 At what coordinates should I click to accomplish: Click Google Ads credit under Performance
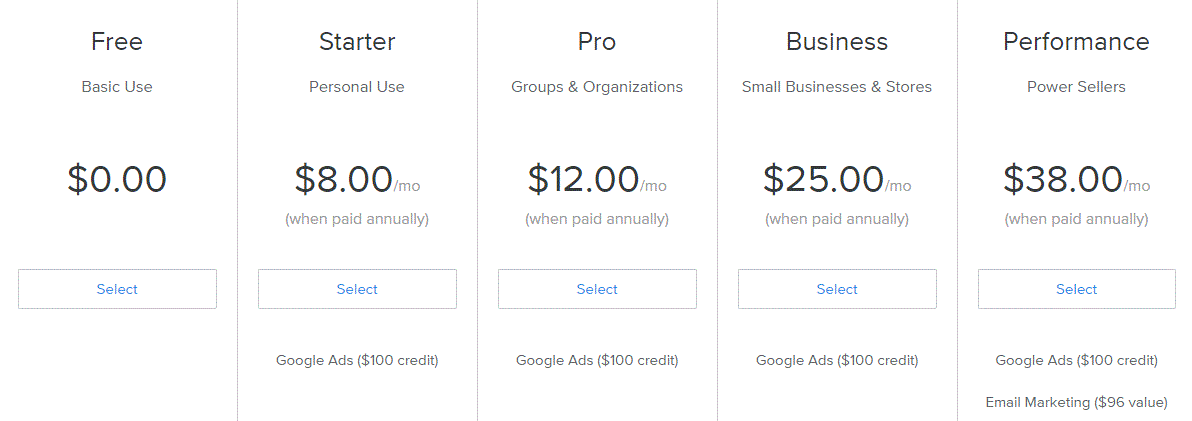(1076, 360)
